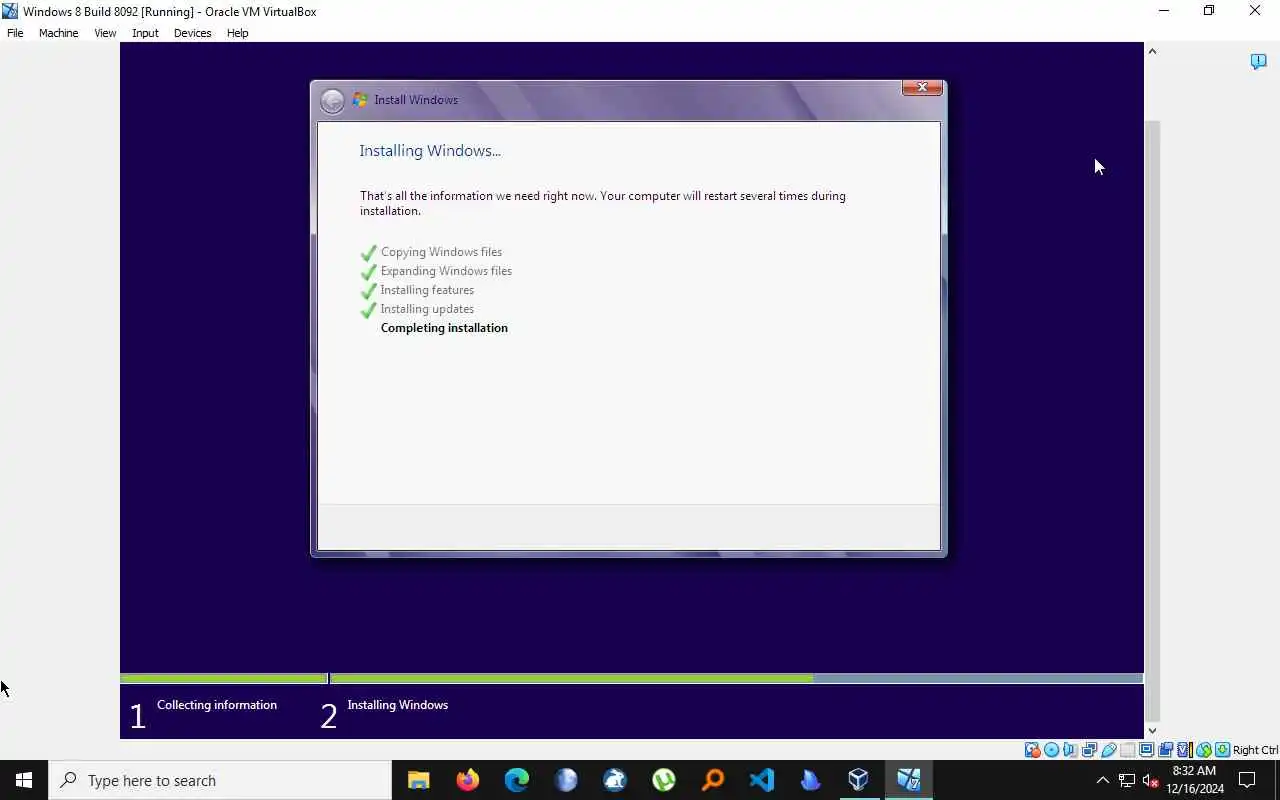This screenshot has height=800, width=1280.
Task: Open the VirtualBox notification center icon
Action: click(x=1259, y=62)
